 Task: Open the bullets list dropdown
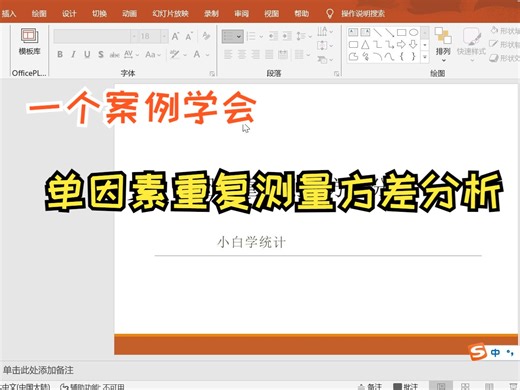click(x=239, y=36)
